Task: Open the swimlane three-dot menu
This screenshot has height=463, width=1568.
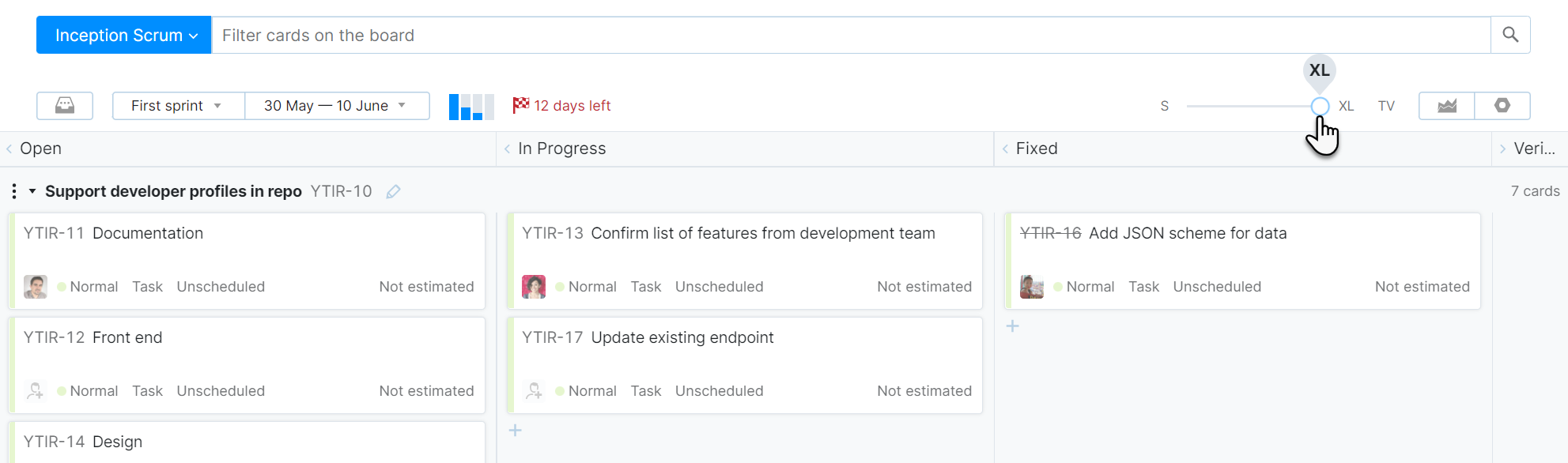Action: coord(14,191)
